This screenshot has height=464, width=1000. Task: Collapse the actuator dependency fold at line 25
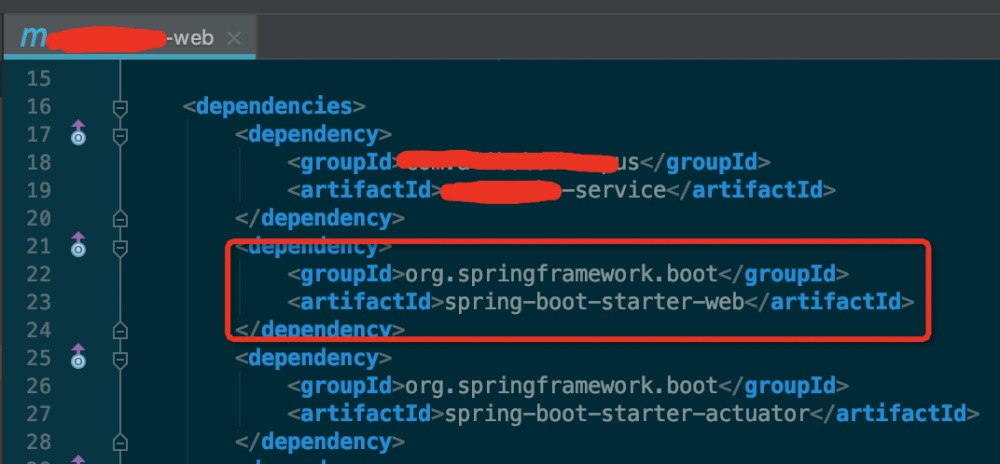pos(120,357)
